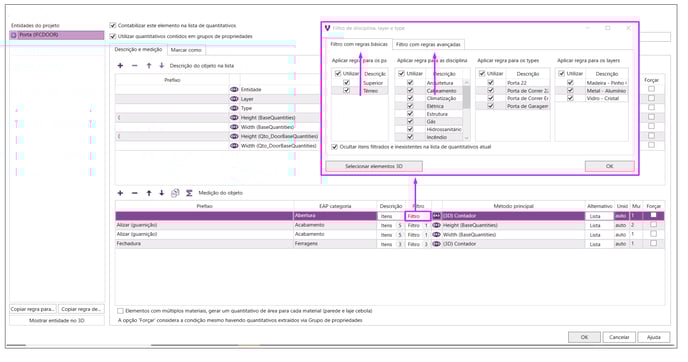This screenshot has height=362, width=688.
Task: Open Itens description cell in Abertura row
Action: click(x=391, y=216)
